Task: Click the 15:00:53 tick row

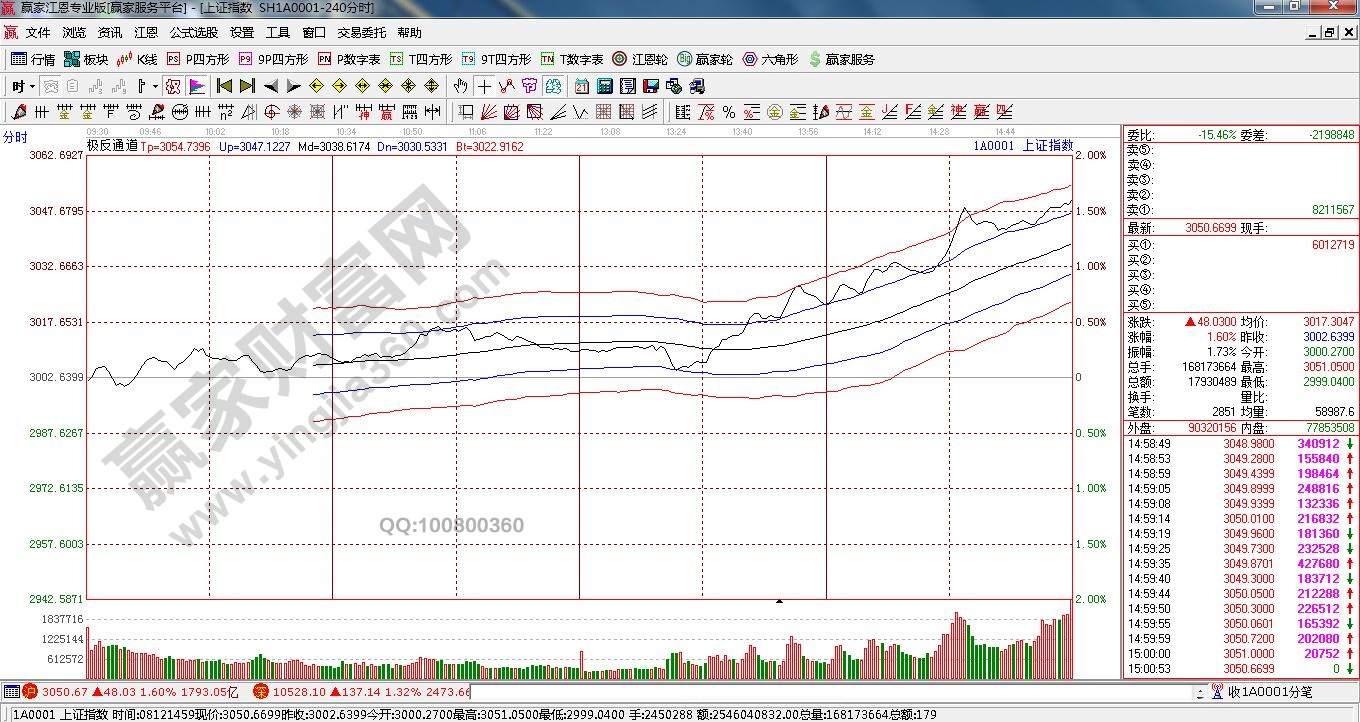Action: tap(1240, 668)
